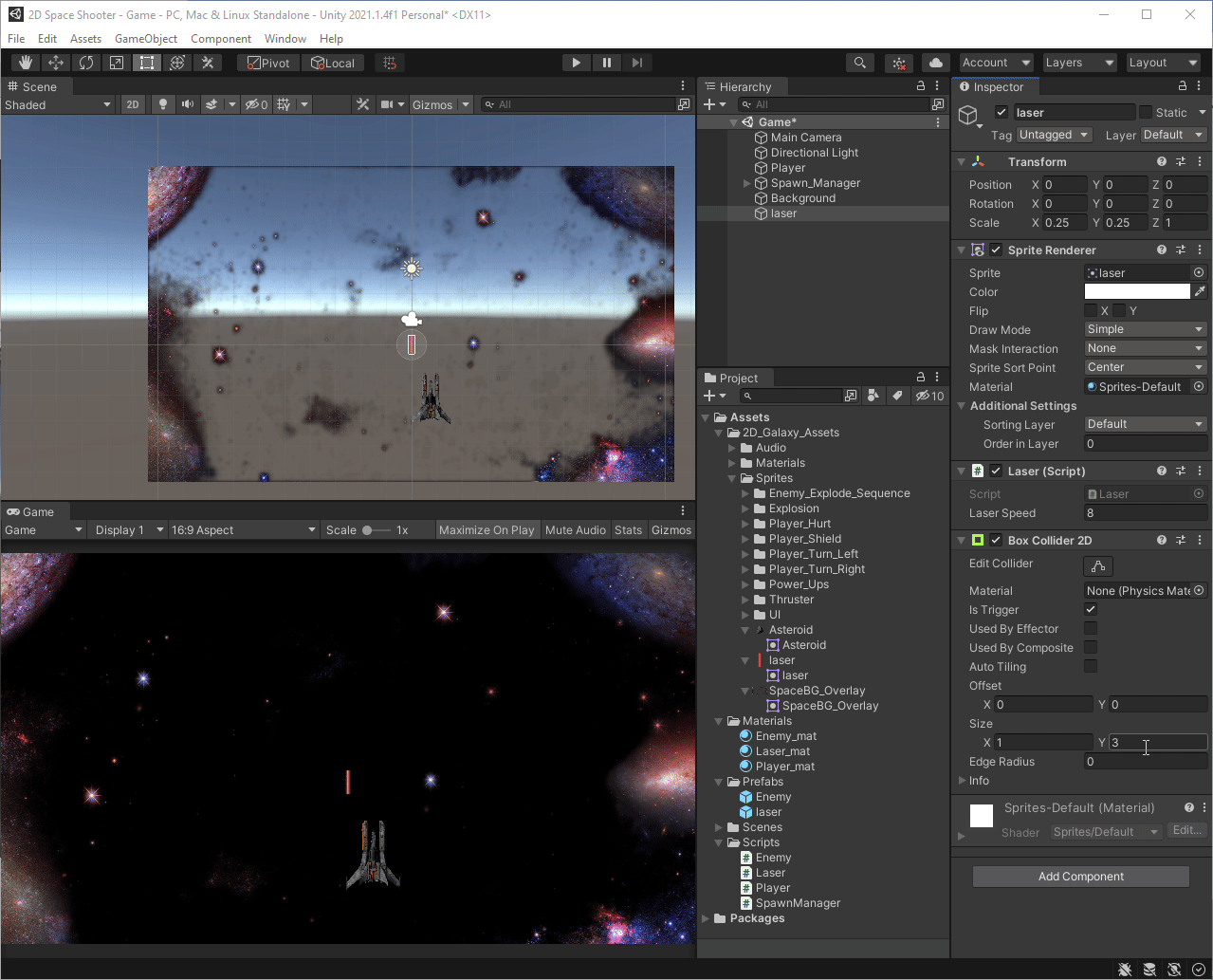The image size is (1213, 980).
Task: Open custom editor tools icon
Action: tap(208, 63)
